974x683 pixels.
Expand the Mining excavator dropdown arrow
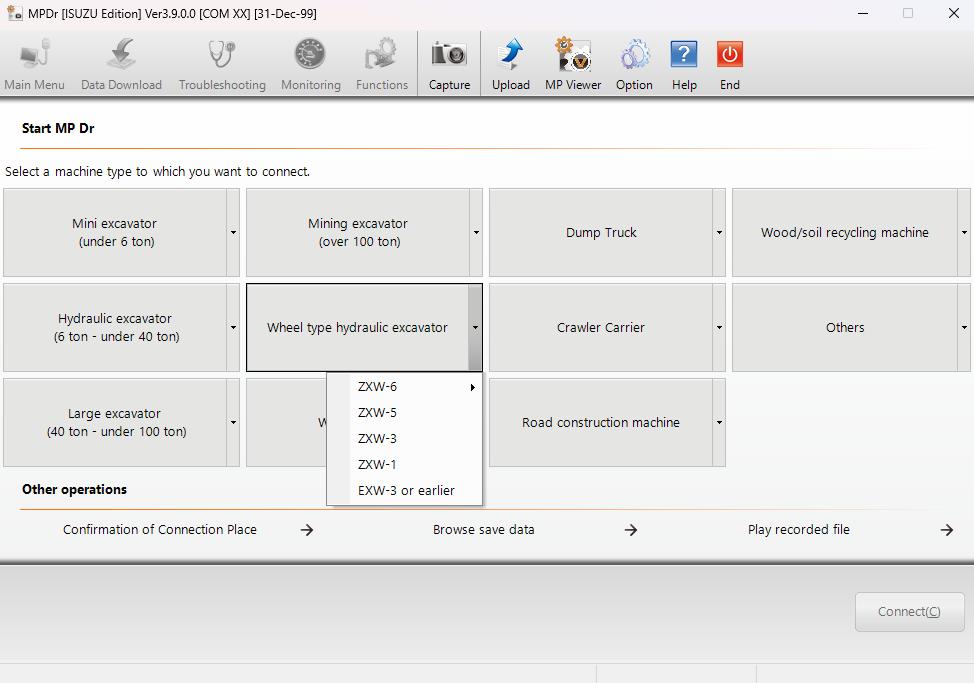coord(476,232)
